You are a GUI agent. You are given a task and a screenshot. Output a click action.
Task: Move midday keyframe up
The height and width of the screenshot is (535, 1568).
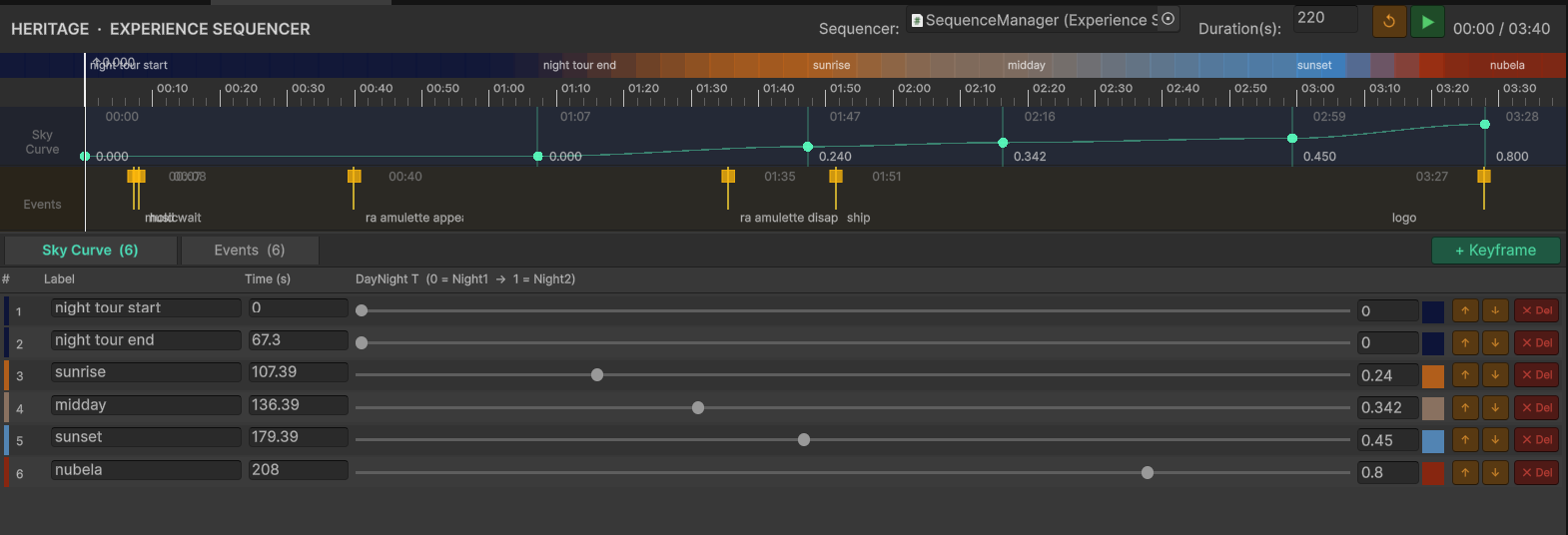(x=1465, y=407)
